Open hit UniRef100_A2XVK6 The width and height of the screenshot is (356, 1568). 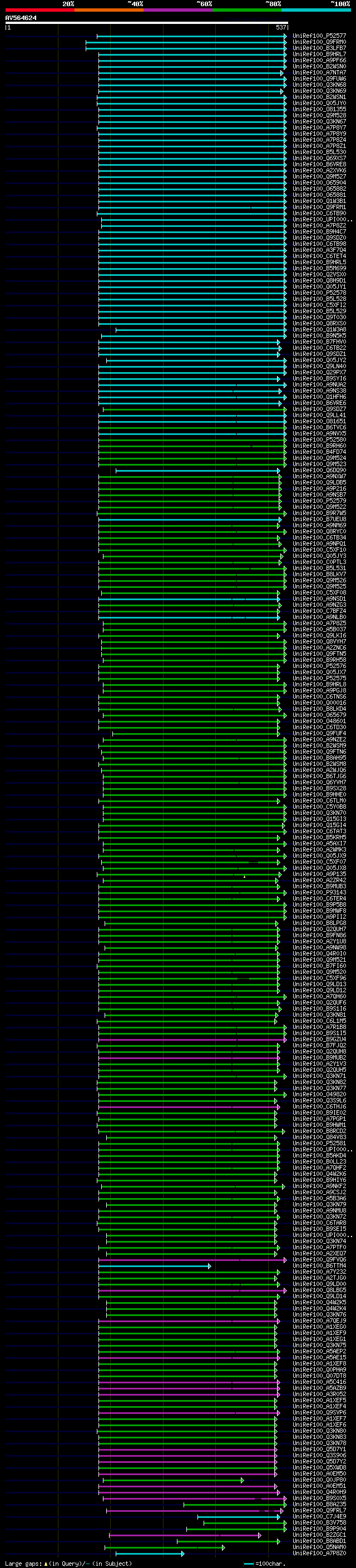319,170
